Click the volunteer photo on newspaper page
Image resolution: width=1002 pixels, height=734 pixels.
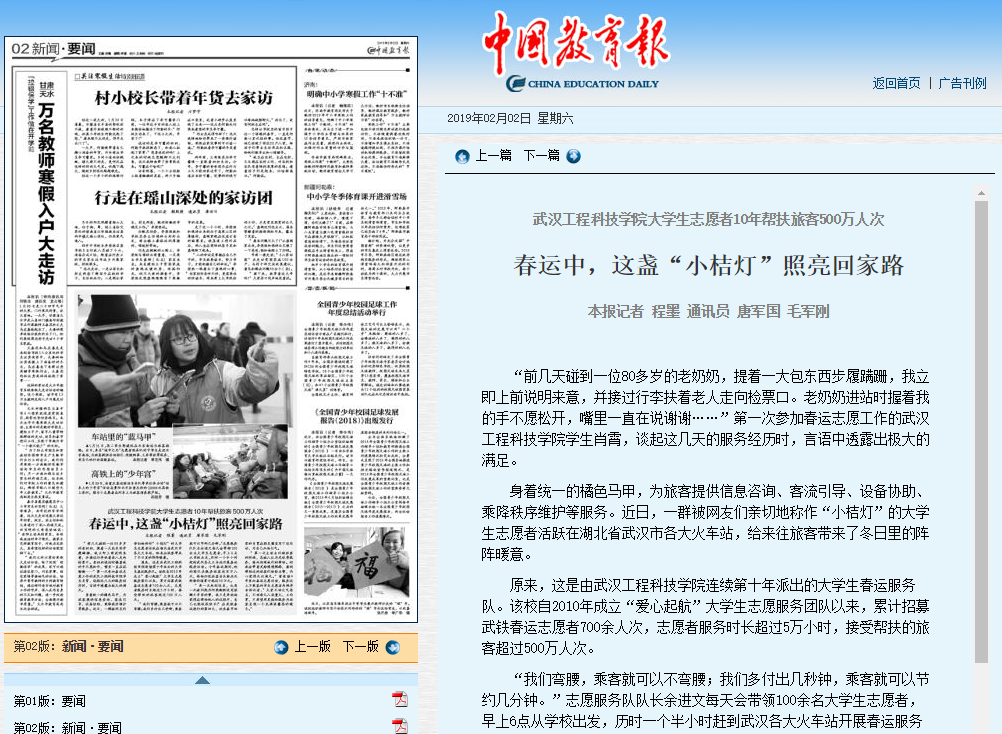(183, 360)
